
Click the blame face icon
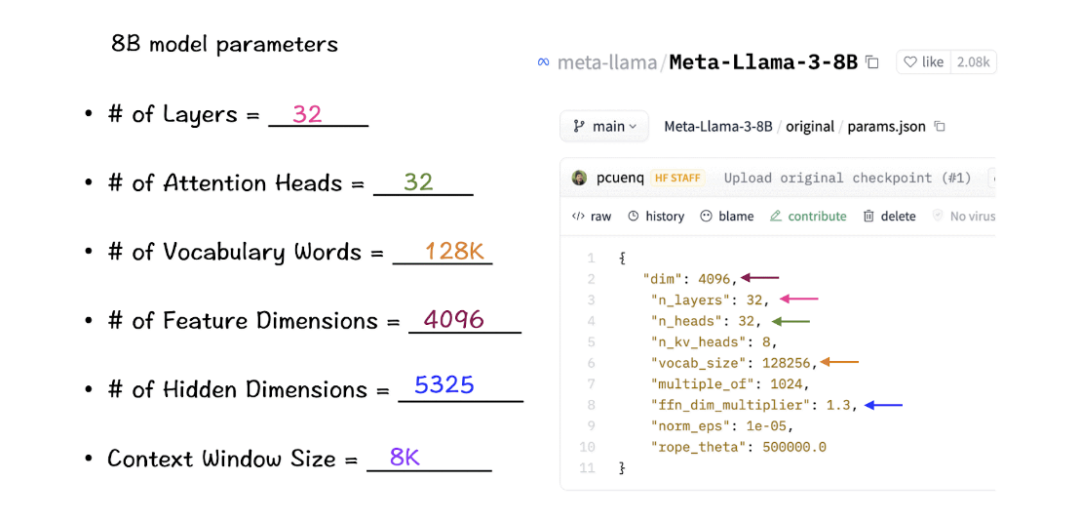706,216
